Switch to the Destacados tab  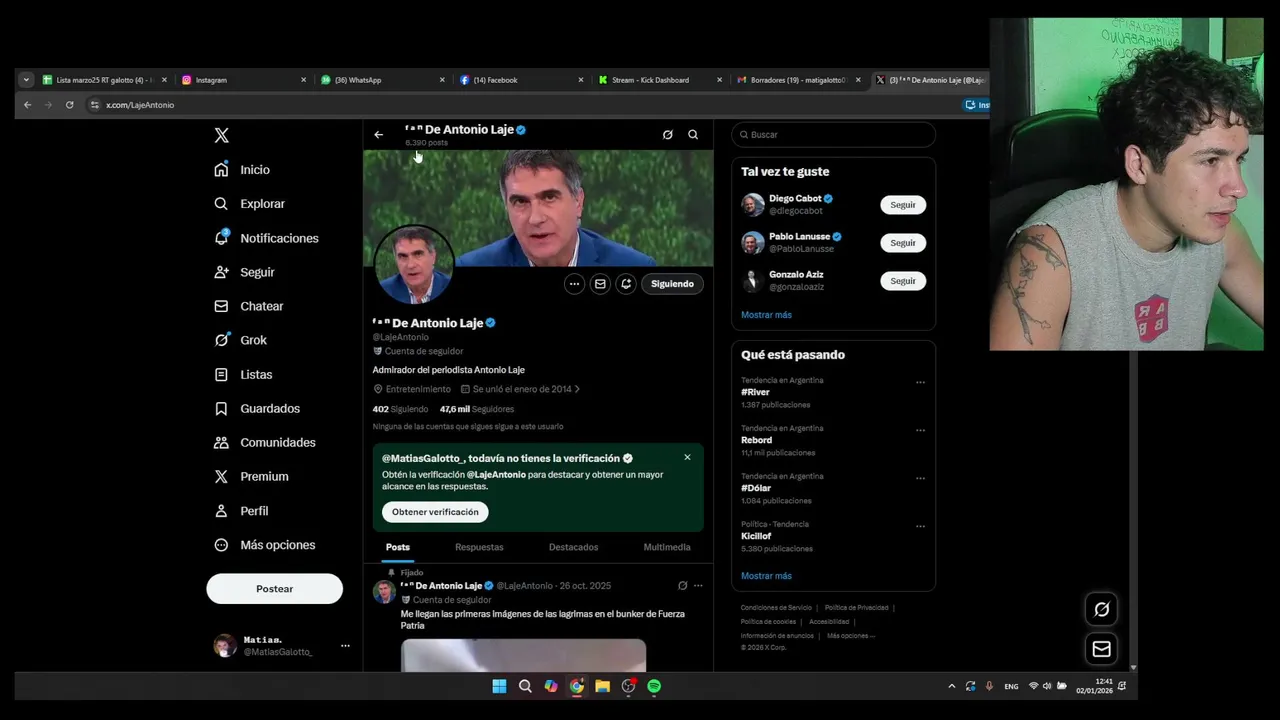(573, 547)
